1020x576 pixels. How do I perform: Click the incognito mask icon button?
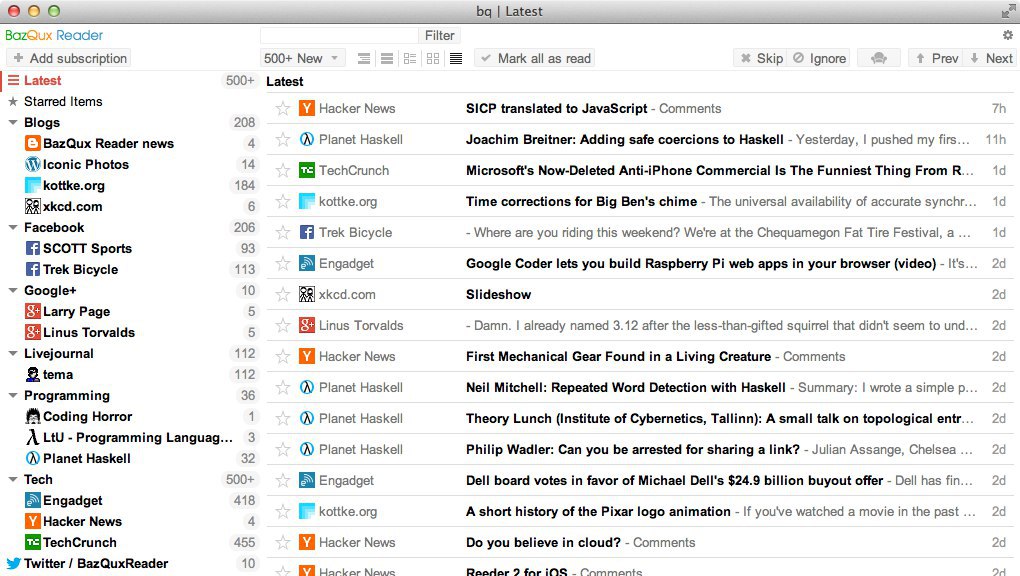coord(879,59)
